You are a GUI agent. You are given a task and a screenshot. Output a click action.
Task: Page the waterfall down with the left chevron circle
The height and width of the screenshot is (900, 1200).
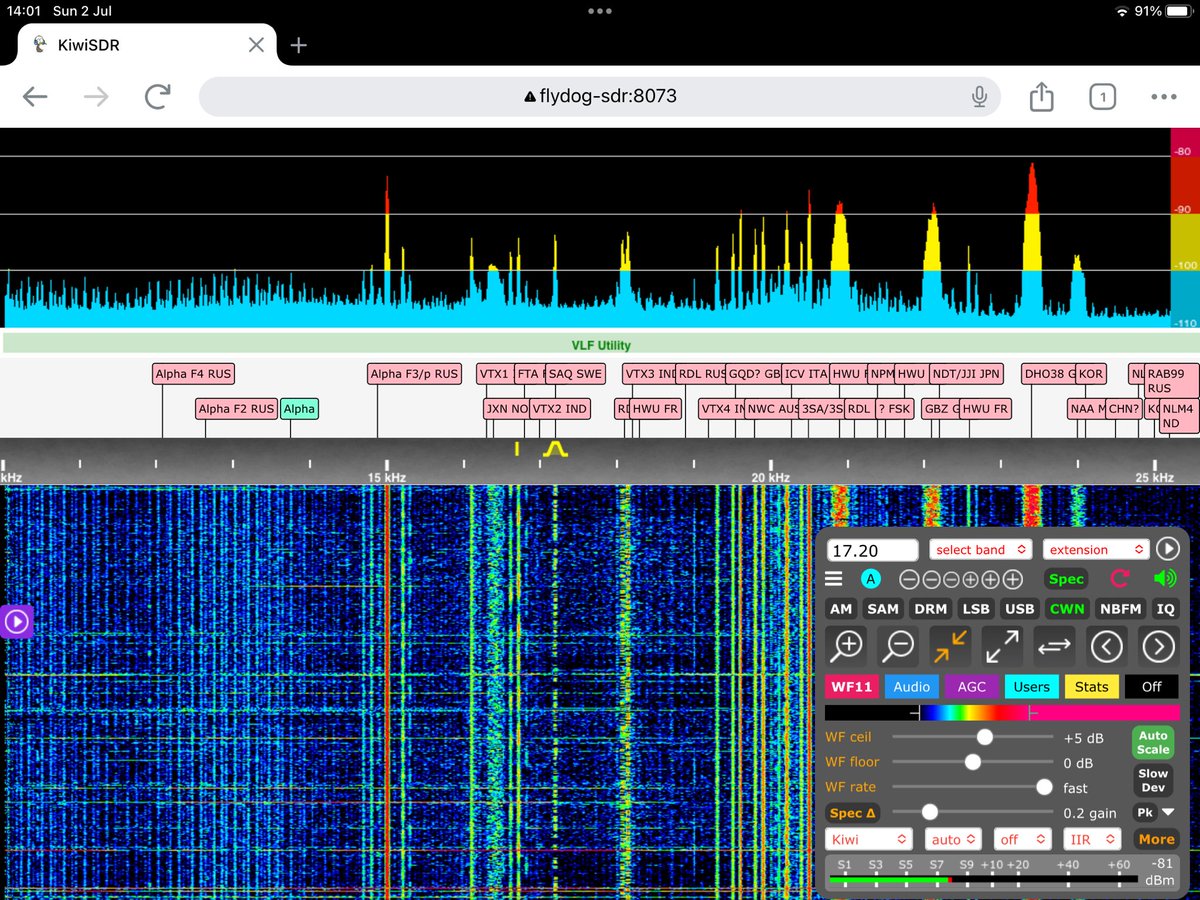pyautogui.click(x=1106, y=646)
